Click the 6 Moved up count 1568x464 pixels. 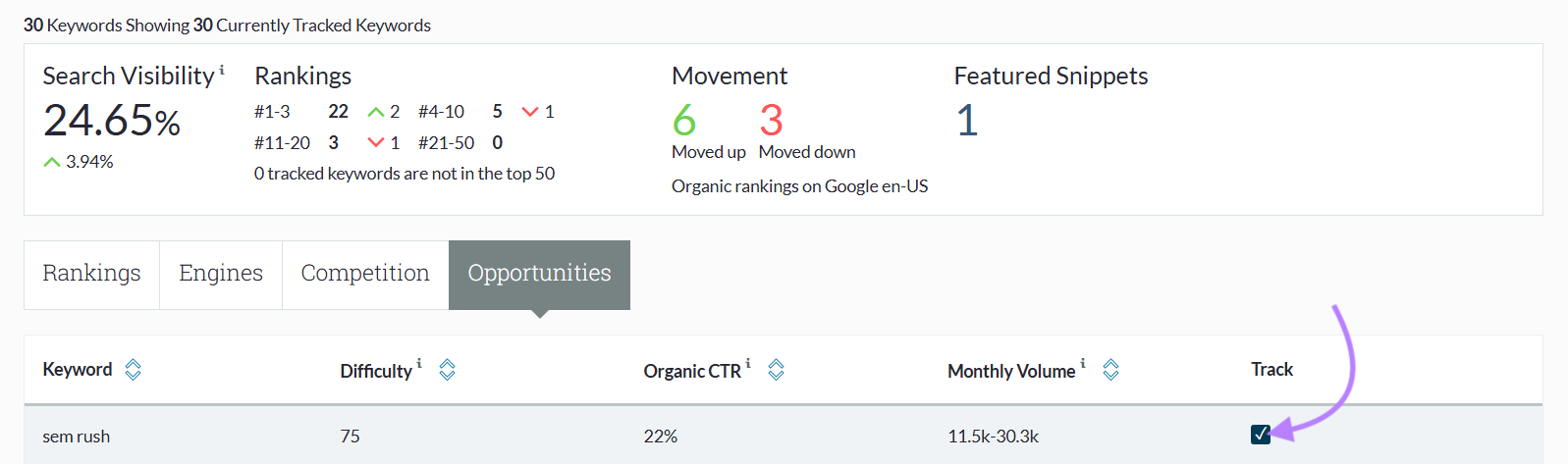(x=684, y=121)
